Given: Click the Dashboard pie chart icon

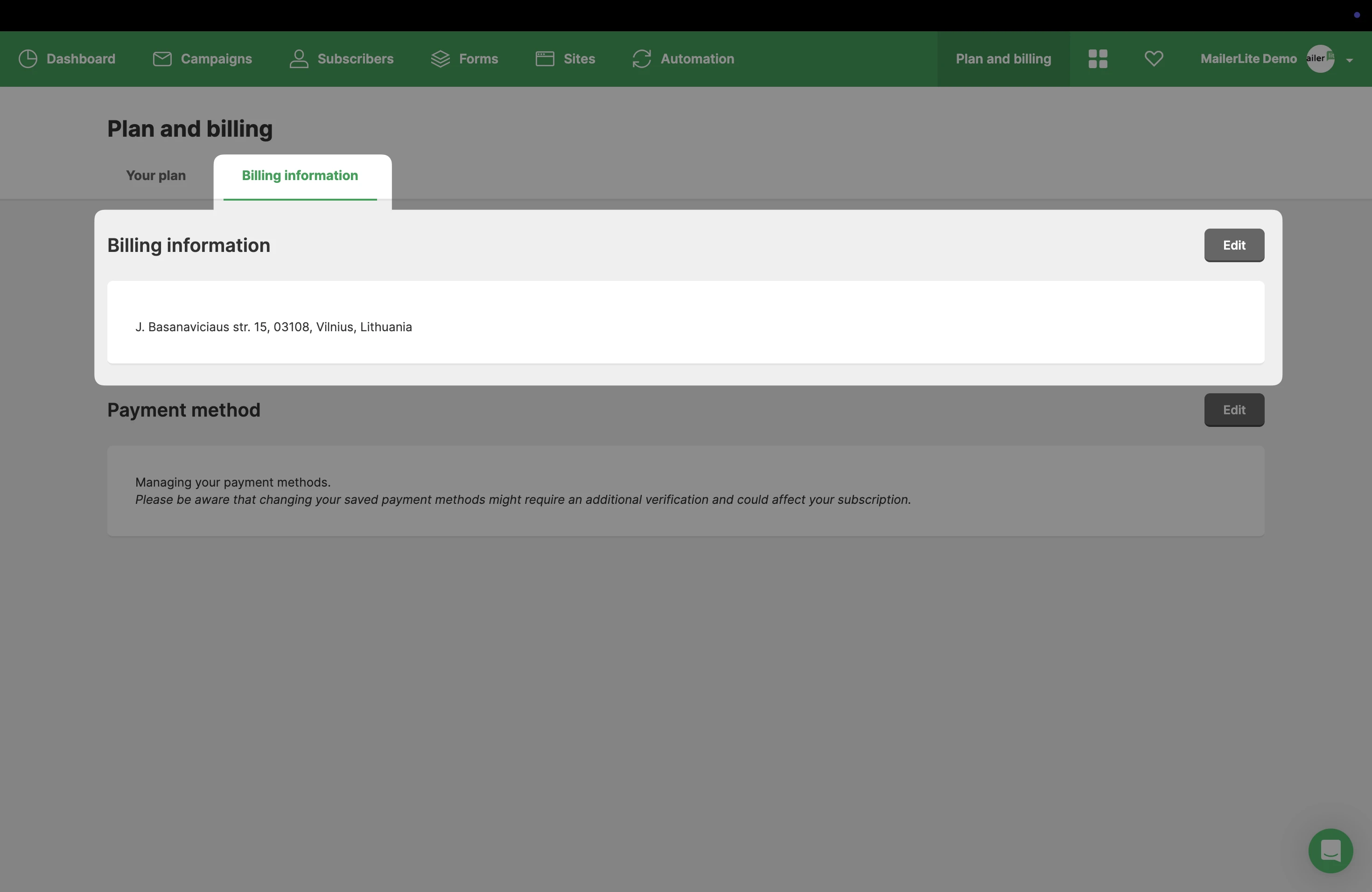Looking at the screenshot, I should 28,59.
